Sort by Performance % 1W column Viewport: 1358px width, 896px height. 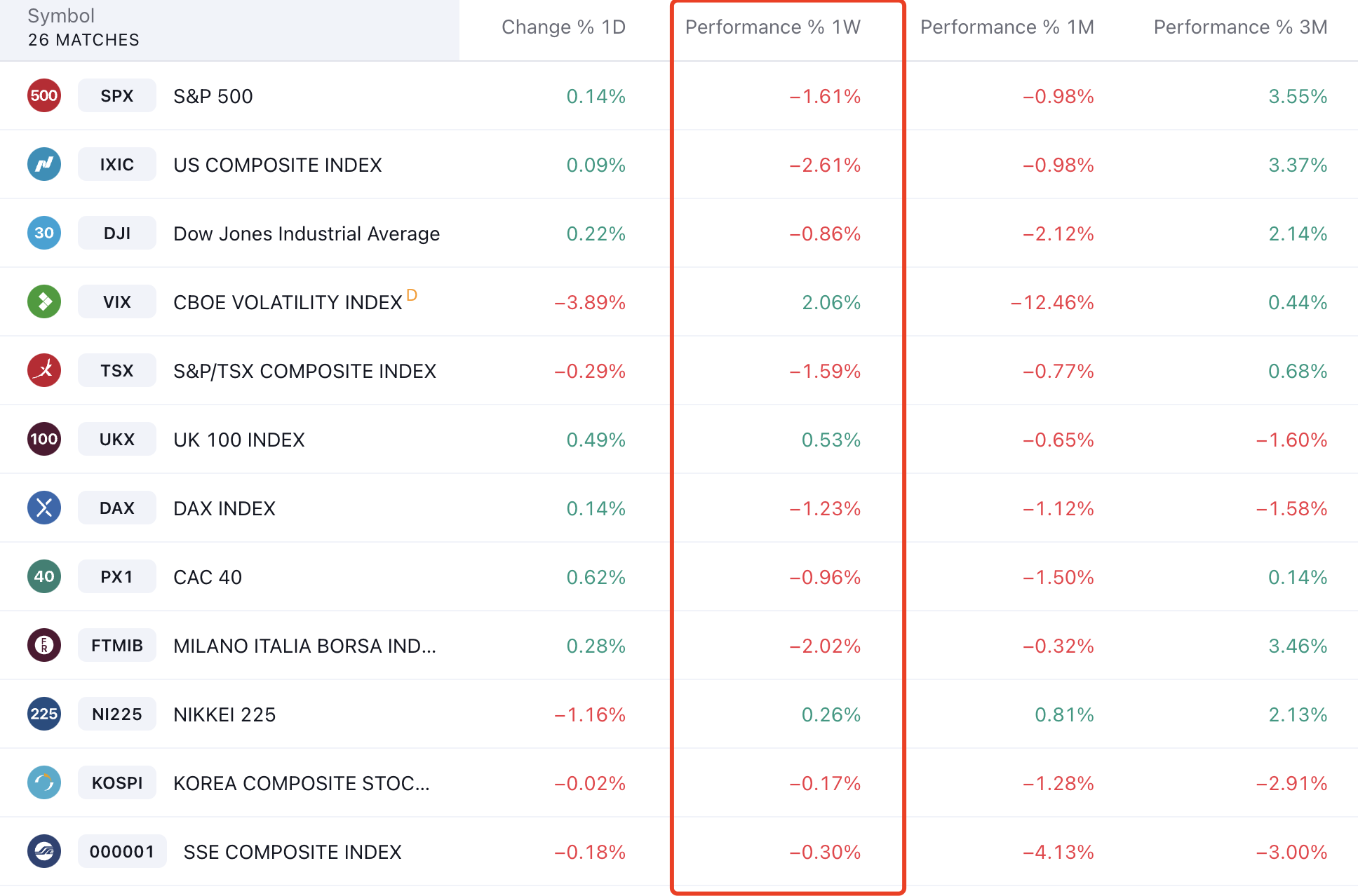tap(772, 27)
